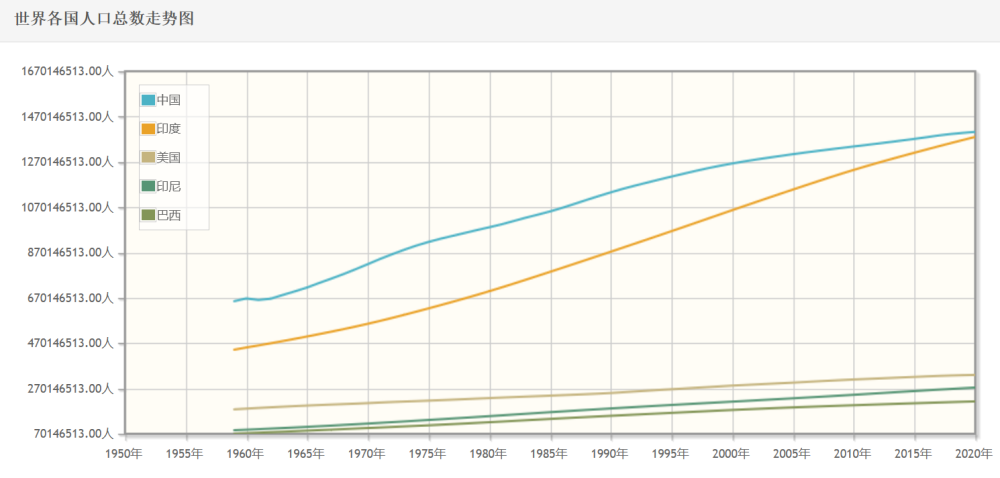Click the 巴西 olive legend swatch
Viewport: 1000px width, 478px height.
148,216
